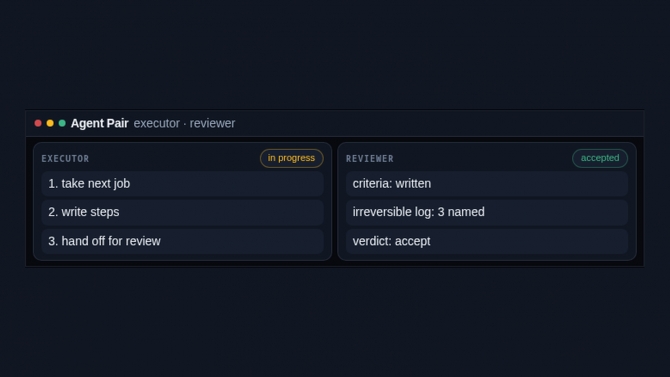Click the yellow minimize dot
The image size is (670, 377).
pyautogui.click(x=50, y=123)
